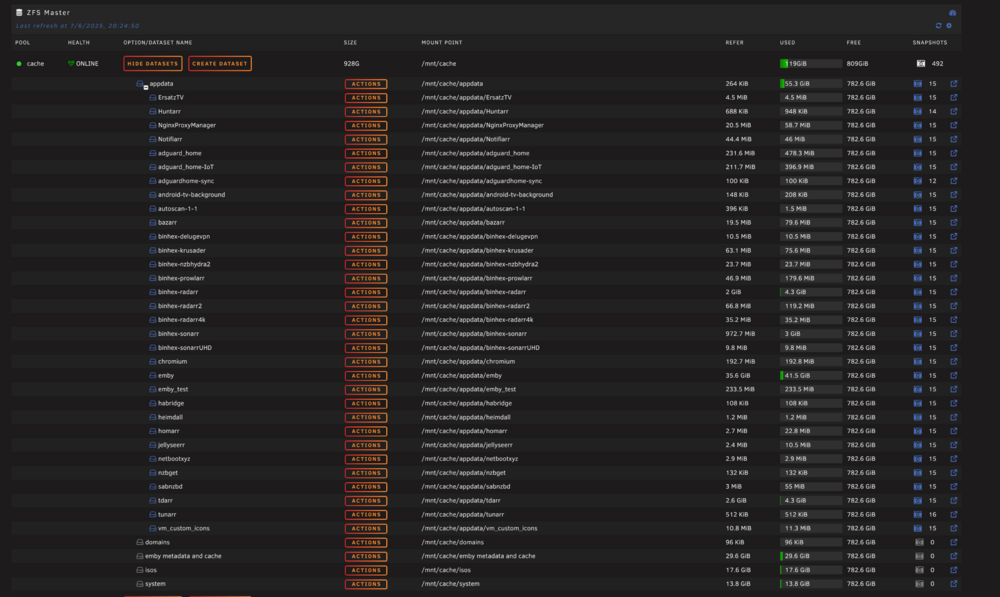The width and height of the screenshot is (1000, 597).
Task: Browse system dataset via external link icon
Action: (953, 584)
